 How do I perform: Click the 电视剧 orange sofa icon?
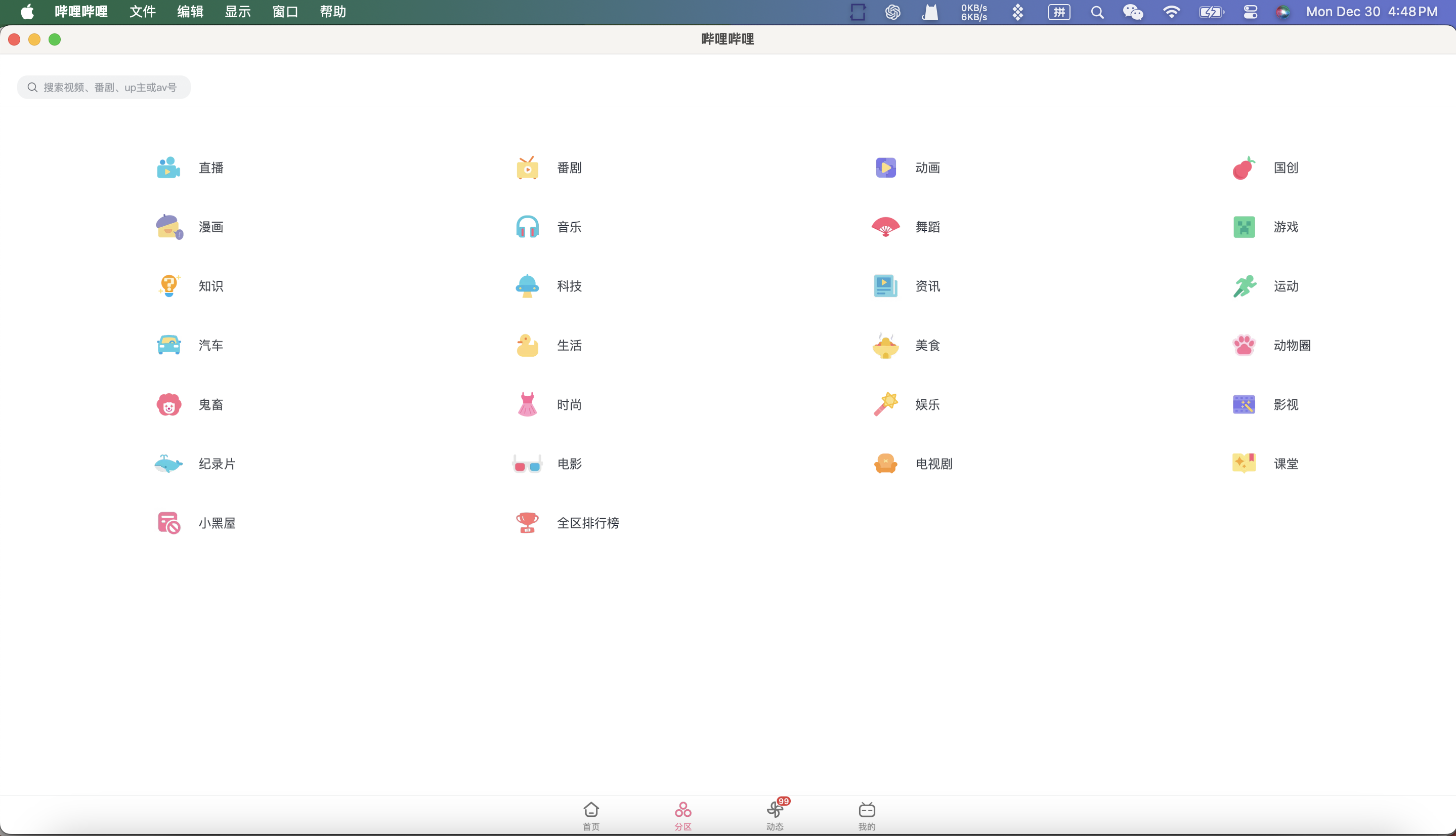click(x=885, y=464)
